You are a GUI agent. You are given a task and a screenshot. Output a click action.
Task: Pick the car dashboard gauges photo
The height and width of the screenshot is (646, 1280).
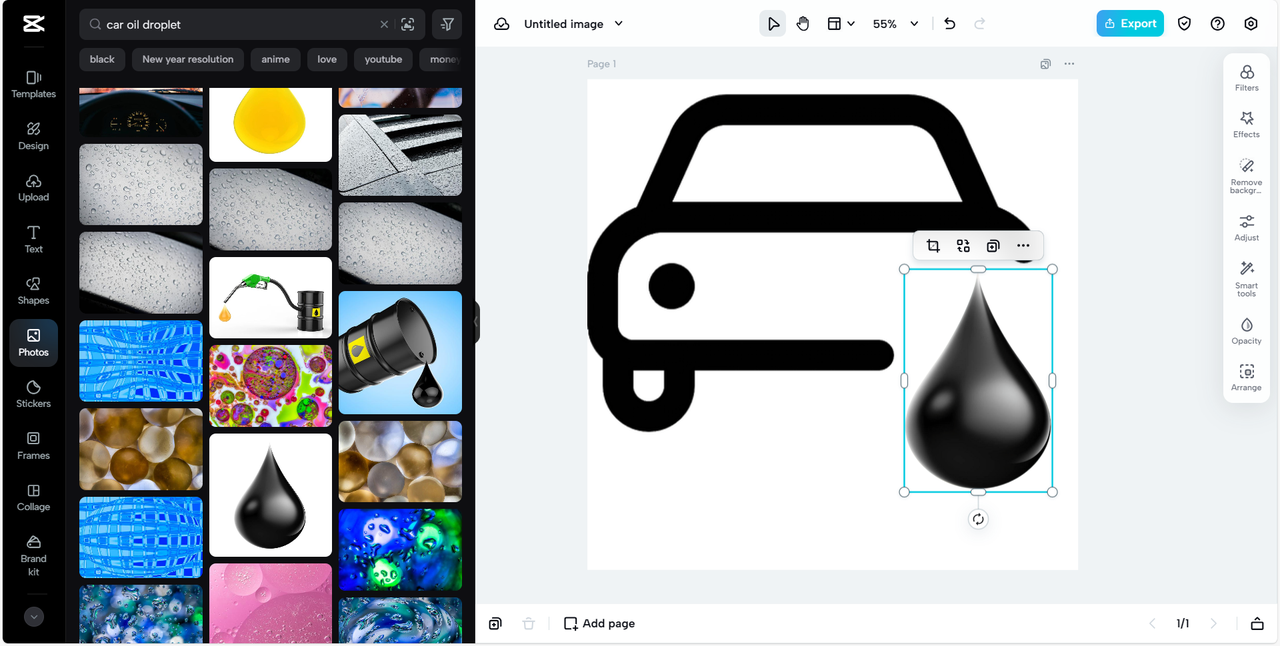click(141, 112)
